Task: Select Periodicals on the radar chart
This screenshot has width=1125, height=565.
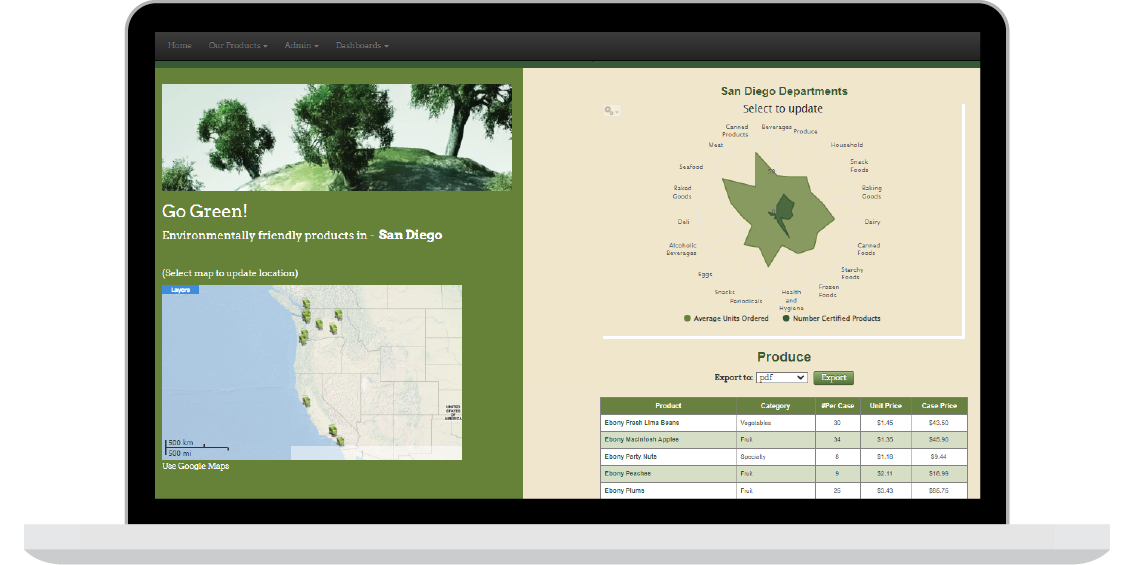Action: click(745, 301)
